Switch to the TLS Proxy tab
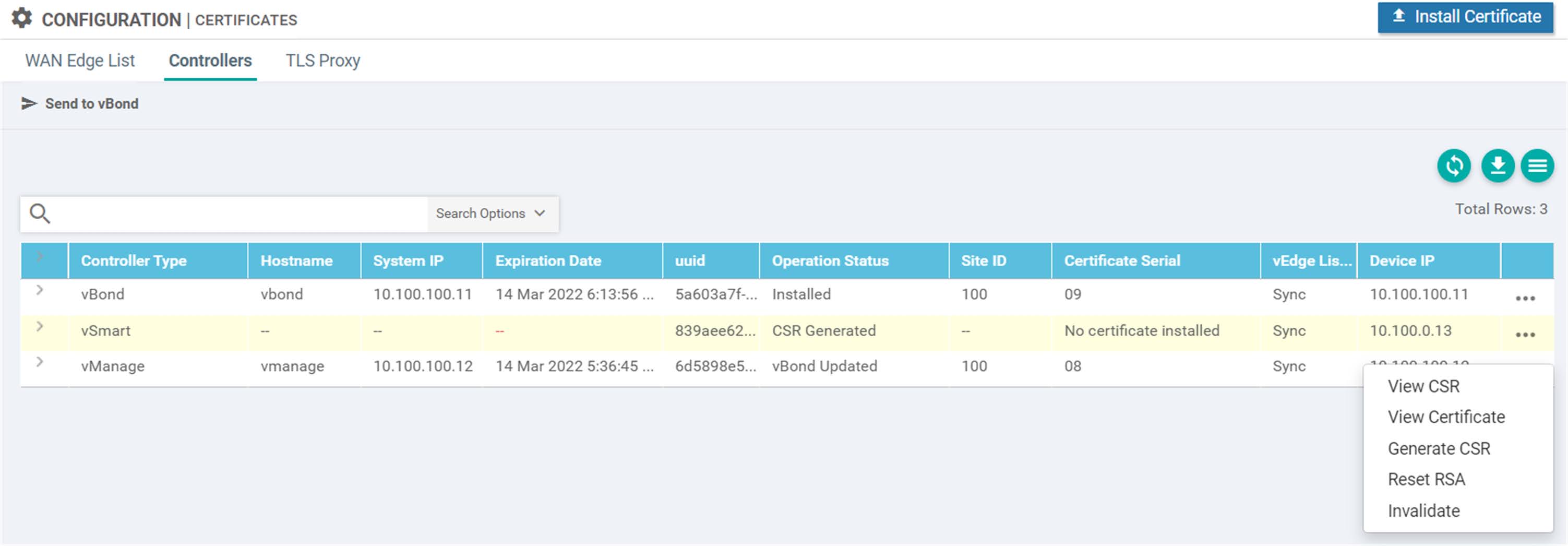Viewport: 1568px width, 546px height. coord(322,60)
